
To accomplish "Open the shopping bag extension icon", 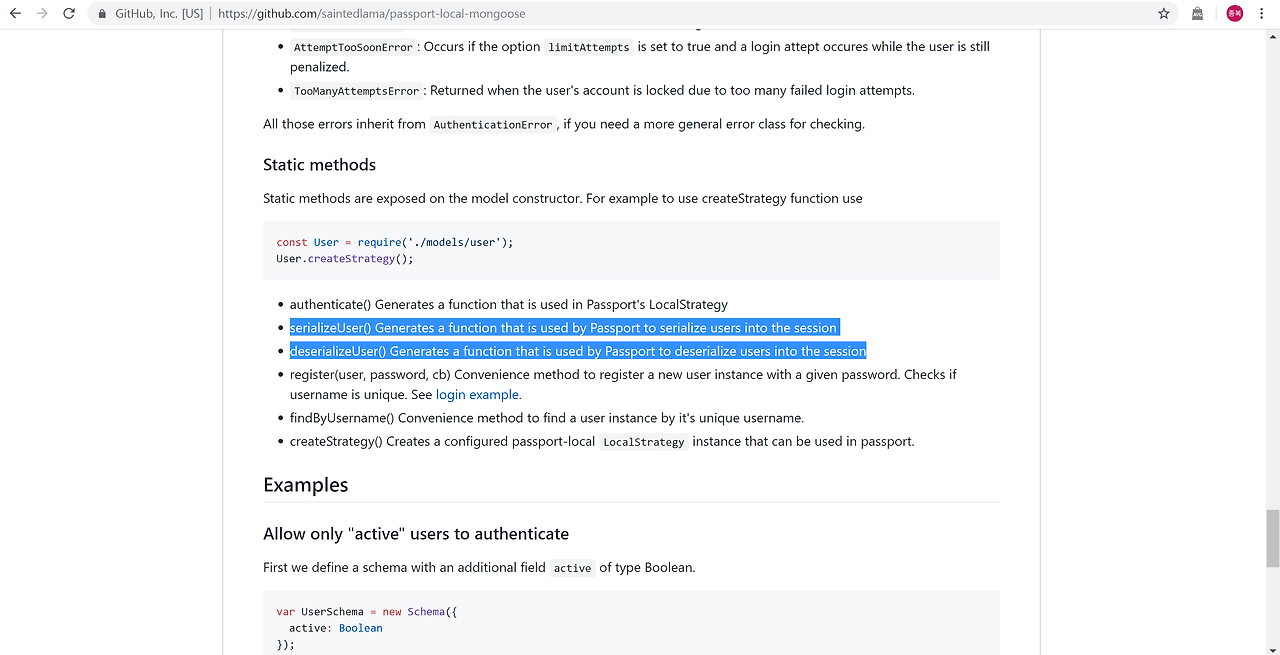I will (1198, 14).
